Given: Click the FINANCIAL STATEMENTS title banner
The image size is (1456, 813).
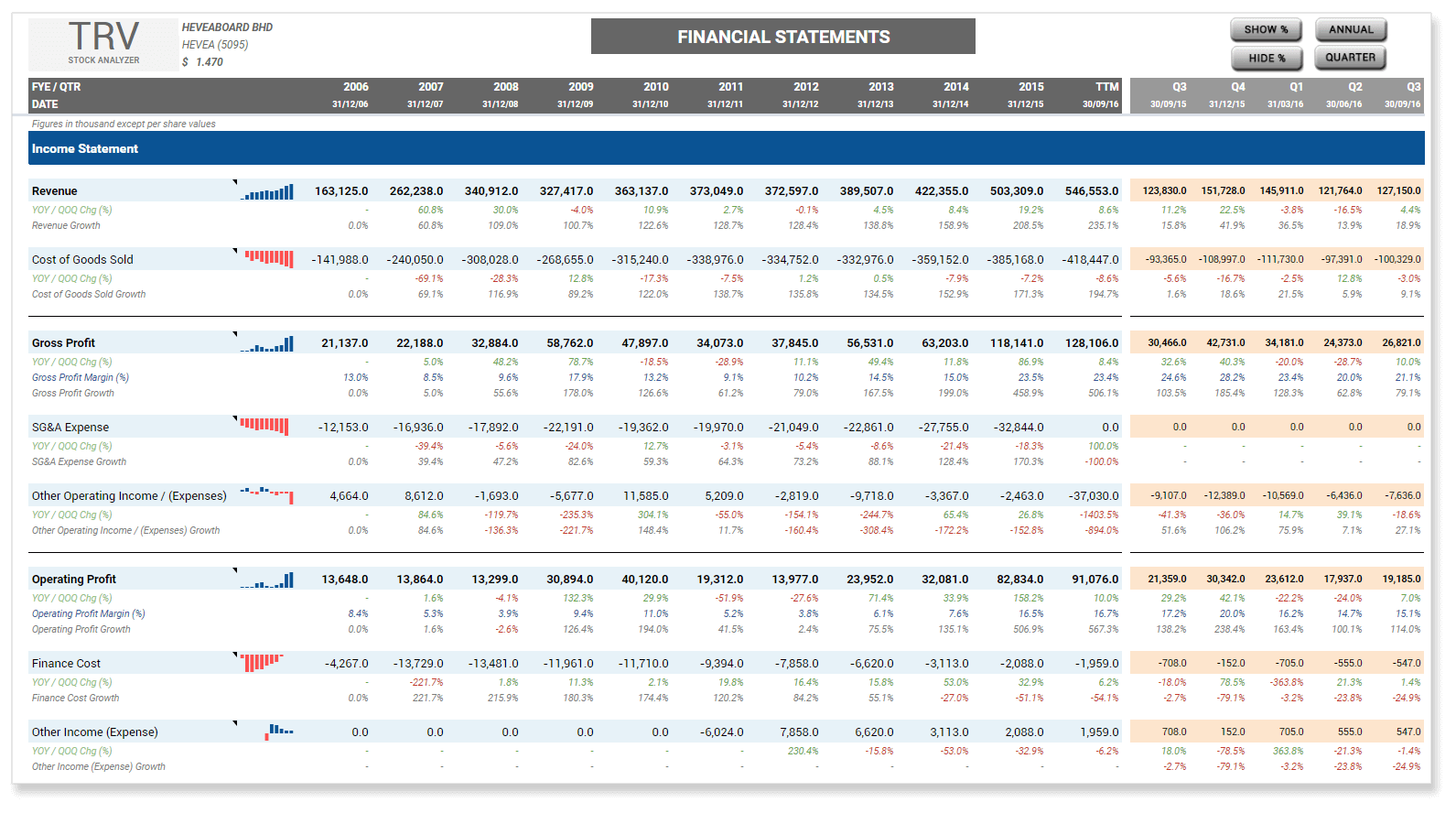Looking at the screenshot, I should [x=783, y=37].
